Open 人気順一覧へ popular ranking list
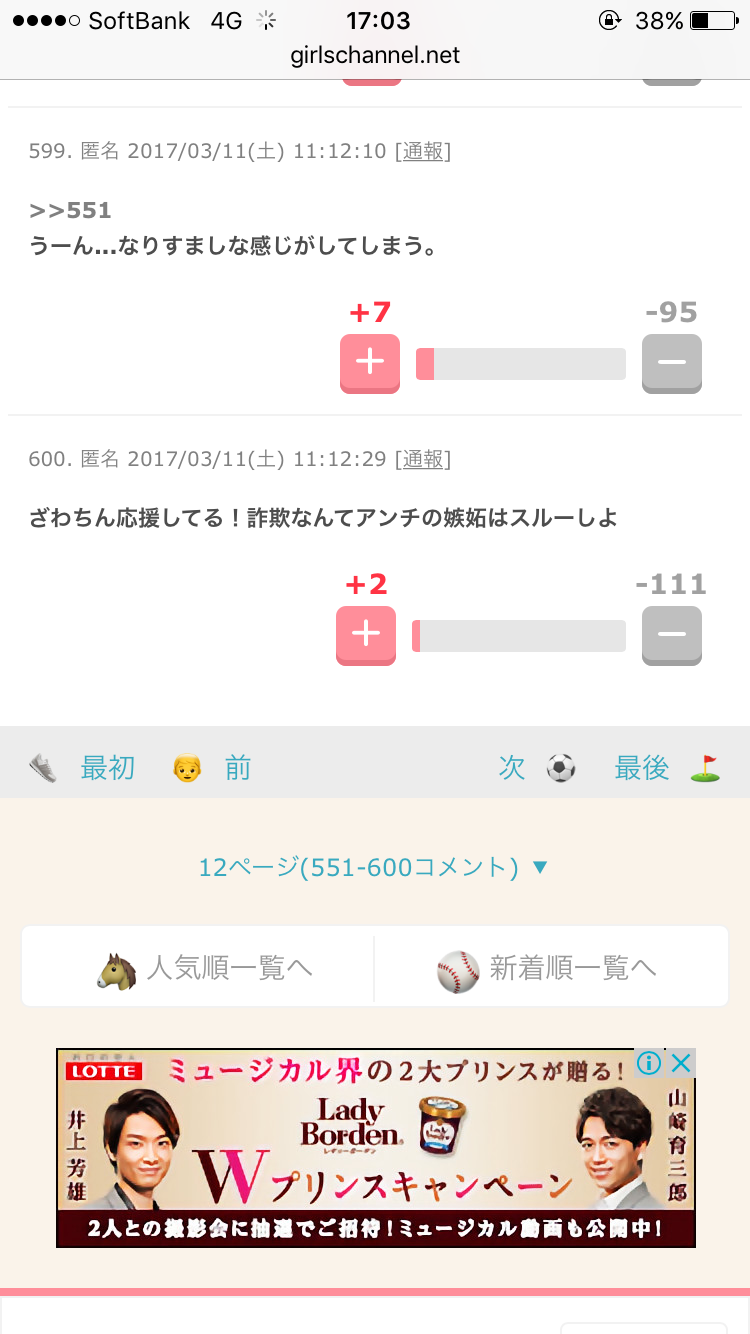 pyautogui.click(x=198, y=969)
